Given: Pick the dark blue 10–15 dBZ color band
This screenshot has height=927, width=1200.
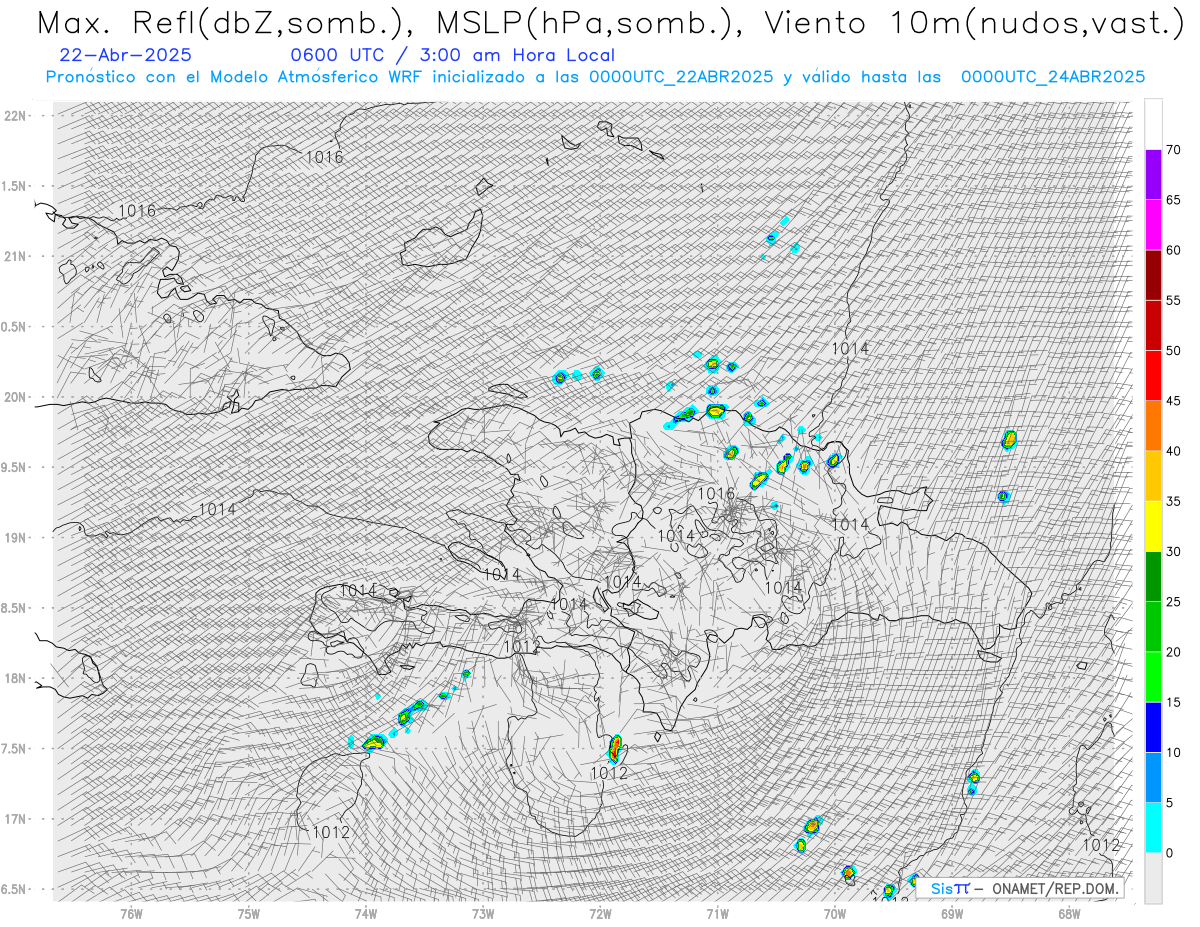Looking at the screenshot, I should click(x=1153, y=727).
